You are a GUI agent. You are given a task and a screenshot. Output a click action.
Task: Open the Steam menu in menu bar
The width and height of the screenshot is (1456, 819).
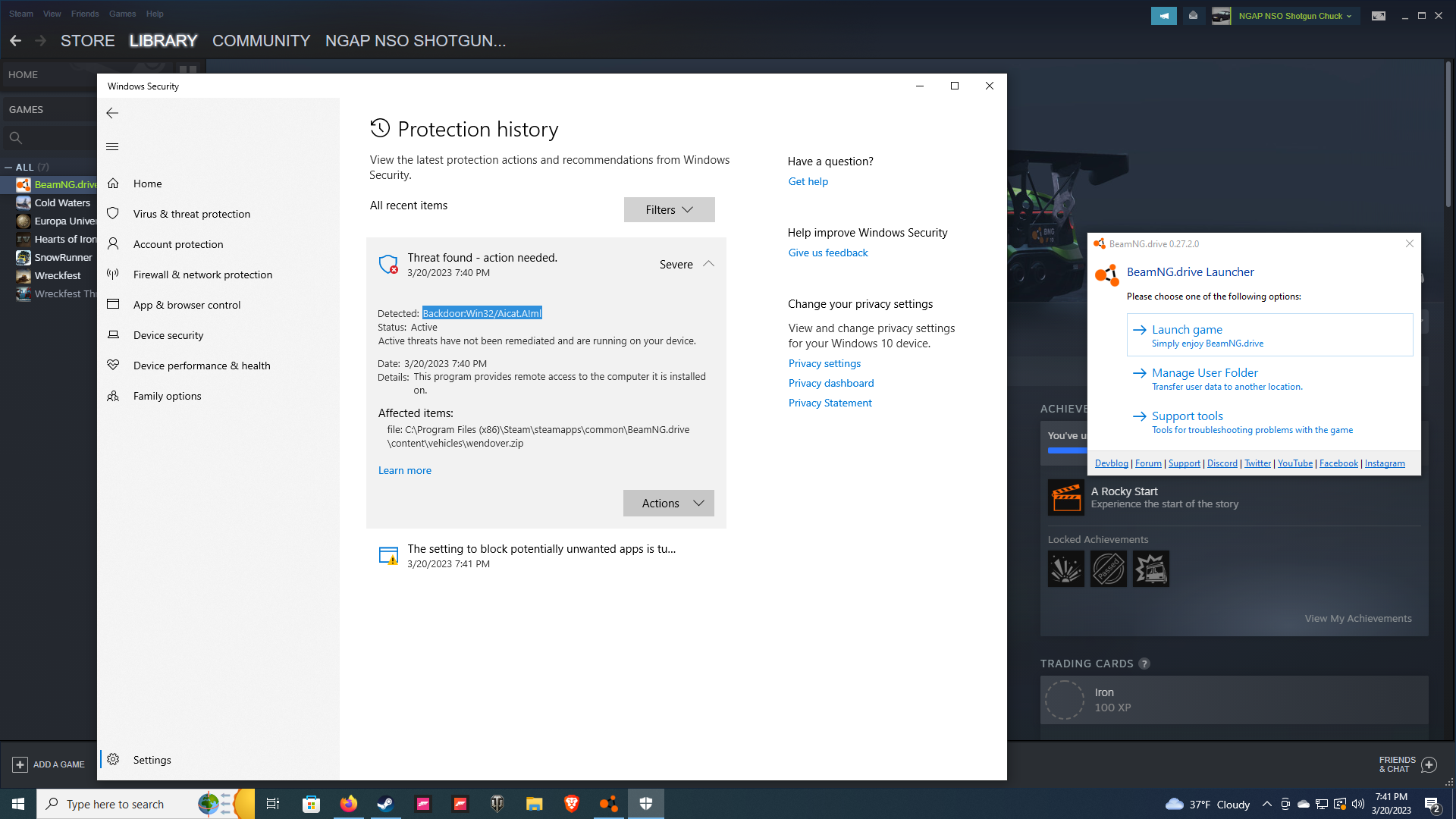coord(21,14)
